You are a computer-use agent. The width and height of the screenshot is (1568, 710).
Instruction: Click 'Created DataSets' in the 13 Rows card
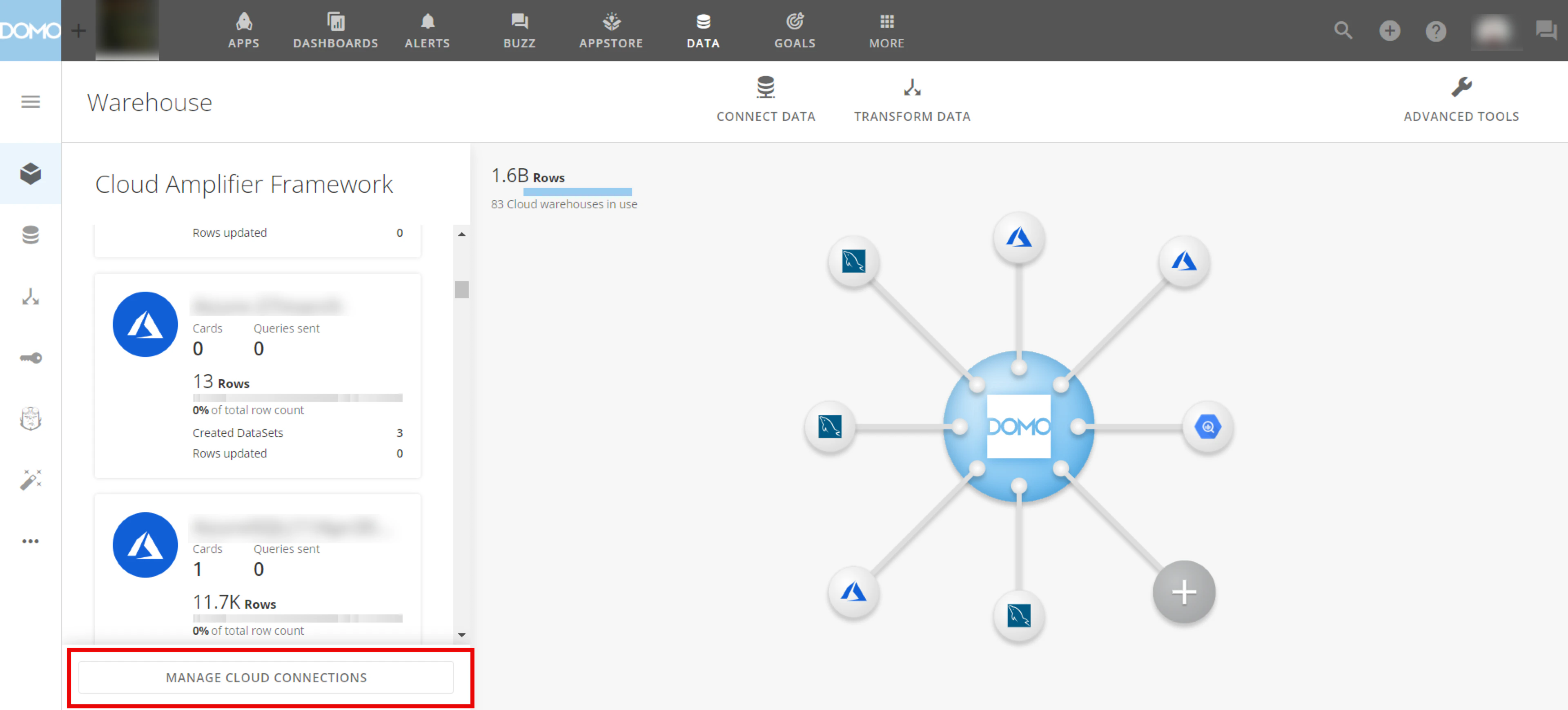click(238, 433)
